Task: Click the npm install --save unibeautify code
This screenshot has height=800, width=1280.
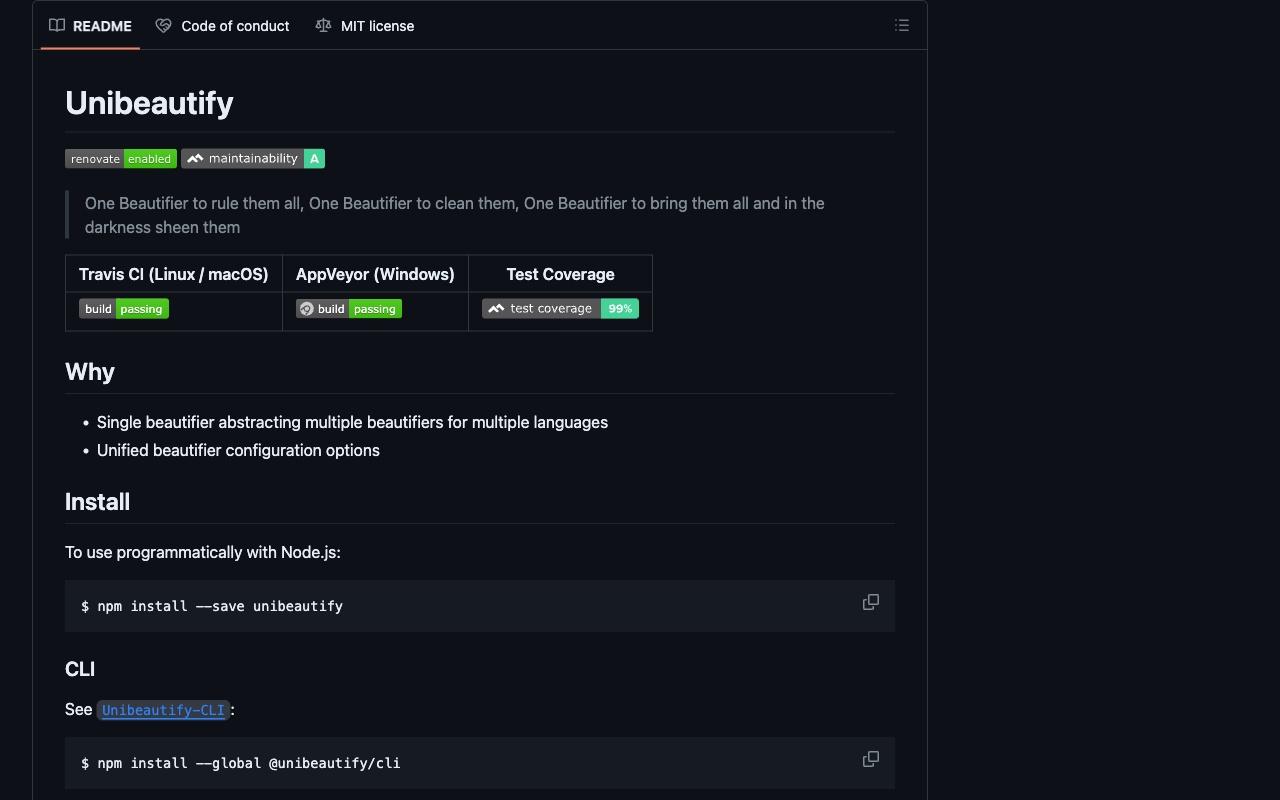Action: pos(212,606)
